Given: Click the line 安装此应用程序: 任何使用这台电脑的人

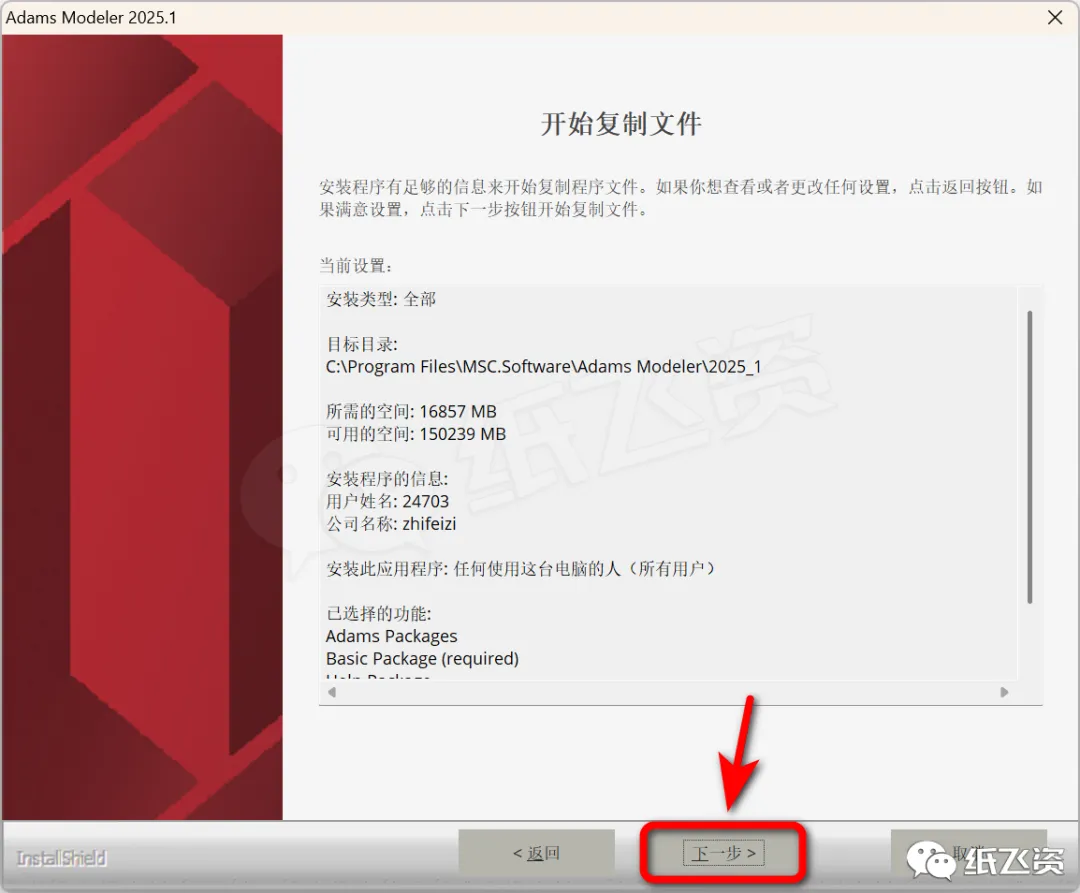Looking at the screenshot, I should point(521,569).
